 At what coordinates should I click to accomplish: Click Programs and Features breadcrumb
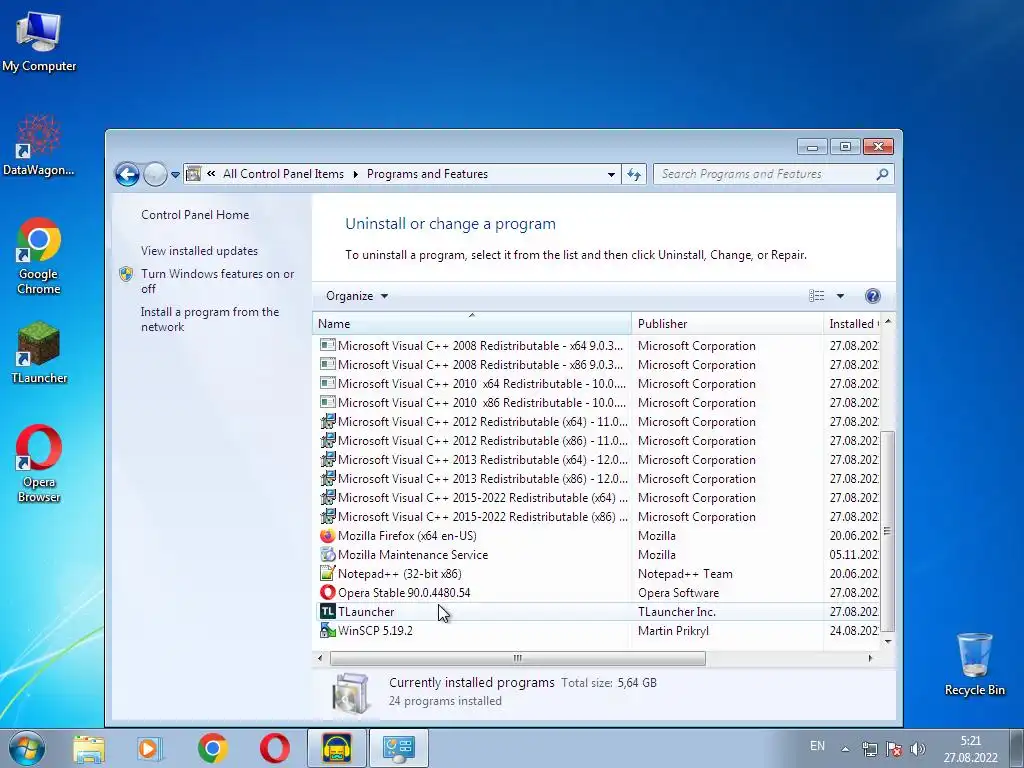(x=427, y=174)
